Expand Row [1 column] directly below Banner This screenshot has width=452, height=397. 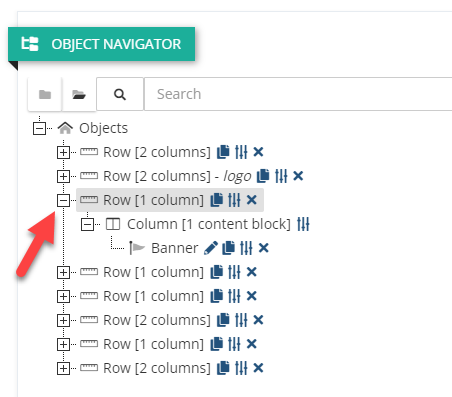[63, 272]
